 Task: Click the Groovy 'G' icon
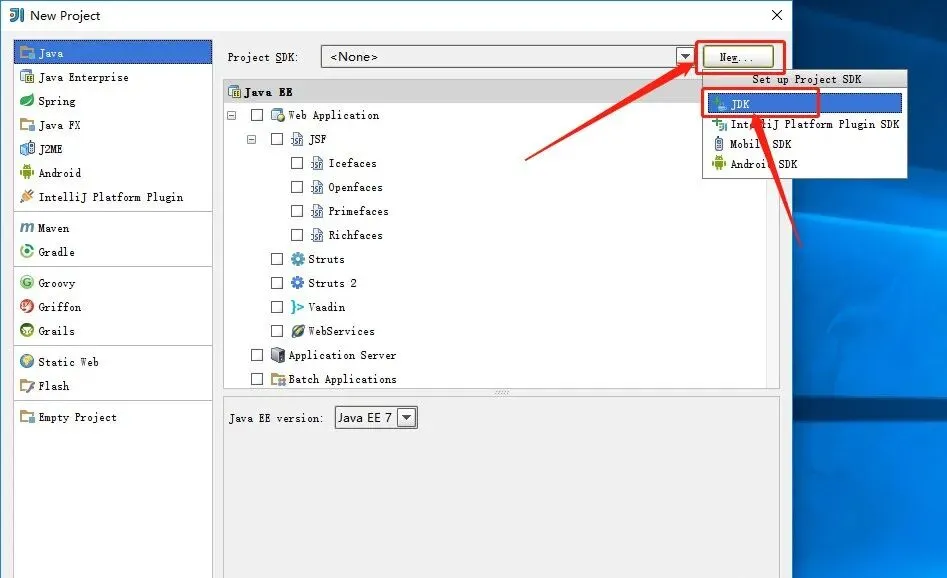point(27,283)
